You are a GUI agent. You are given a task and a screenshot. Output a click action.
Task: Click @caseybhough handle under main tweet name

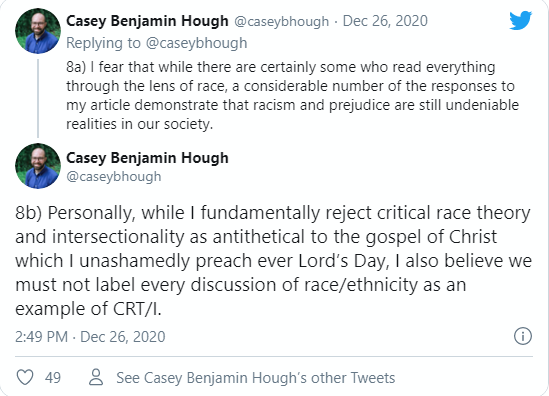114,176
